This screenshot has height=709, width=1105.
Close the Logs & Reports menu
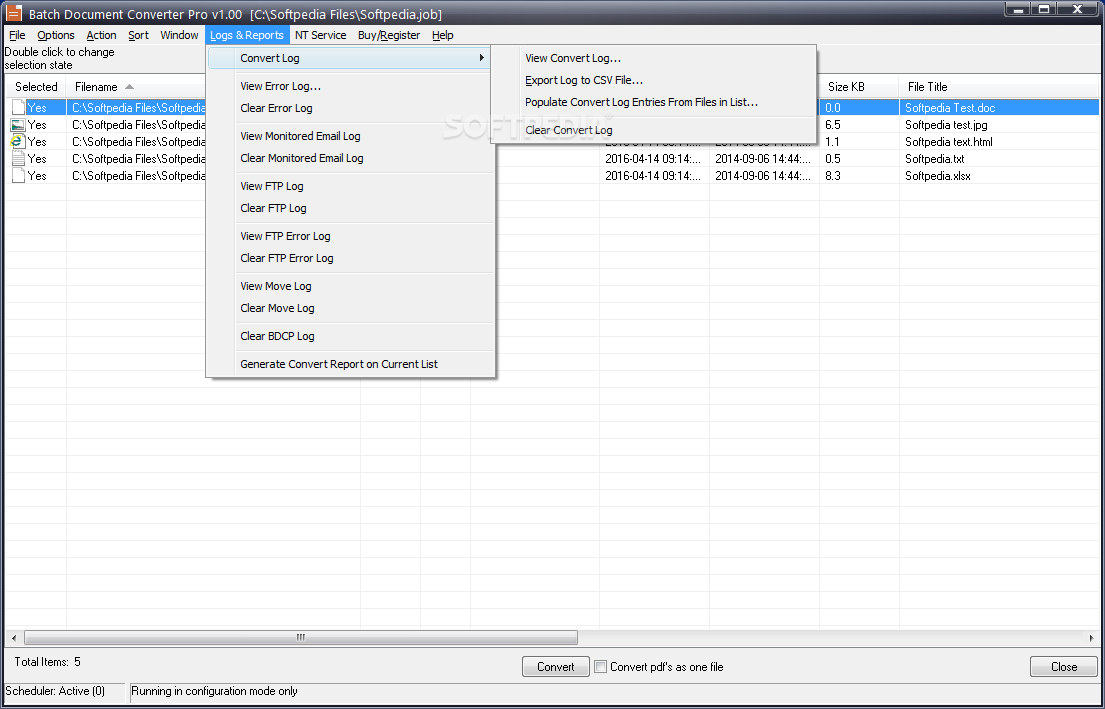[247, 35]
